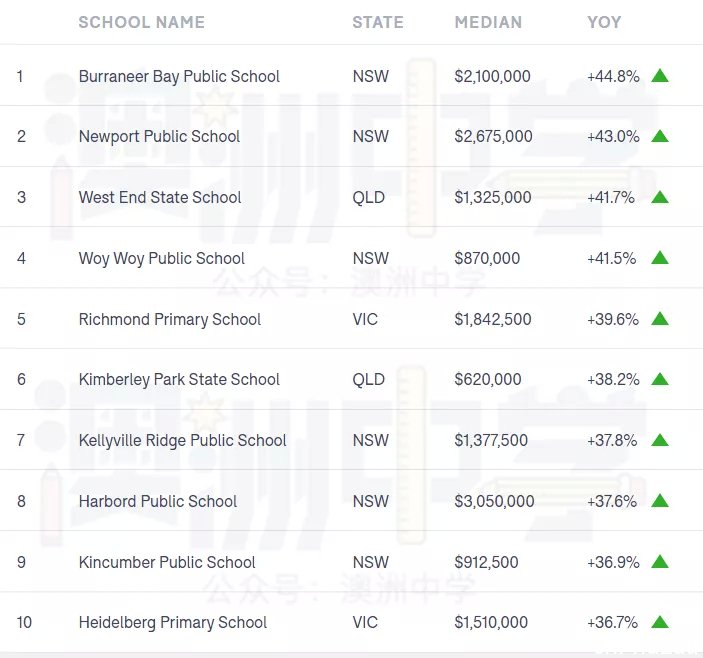Click the up arrow in Harbord Public row
703x658 pixels.
click(660, 501)
